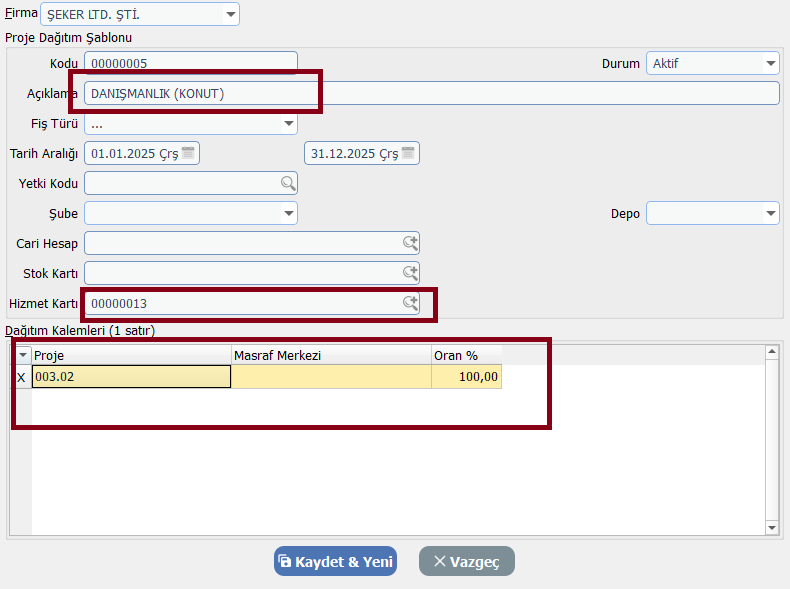This screenshot has width=790, height=589.
Task: Click the grid scrollbar down arrow
Action: click(771, 527)
